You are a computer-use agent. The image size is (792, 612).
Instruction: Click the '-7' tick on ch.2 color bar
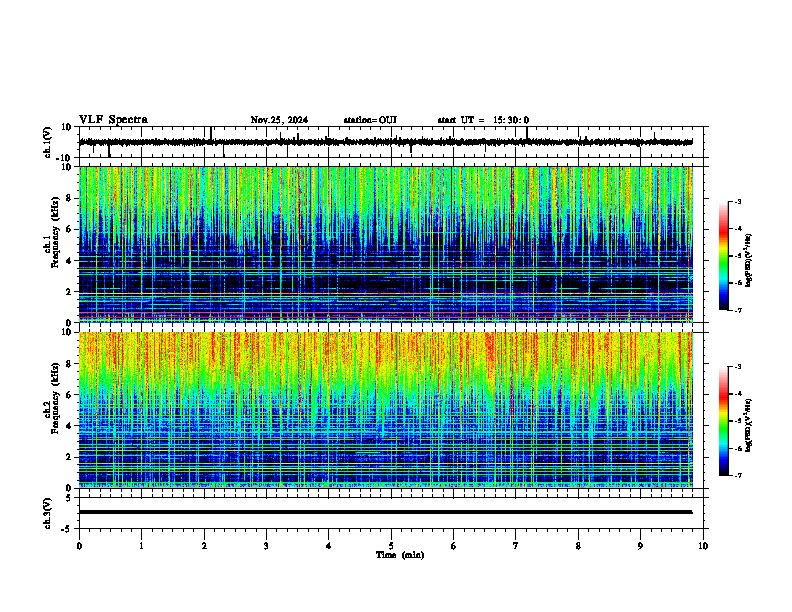coord(738,475)
